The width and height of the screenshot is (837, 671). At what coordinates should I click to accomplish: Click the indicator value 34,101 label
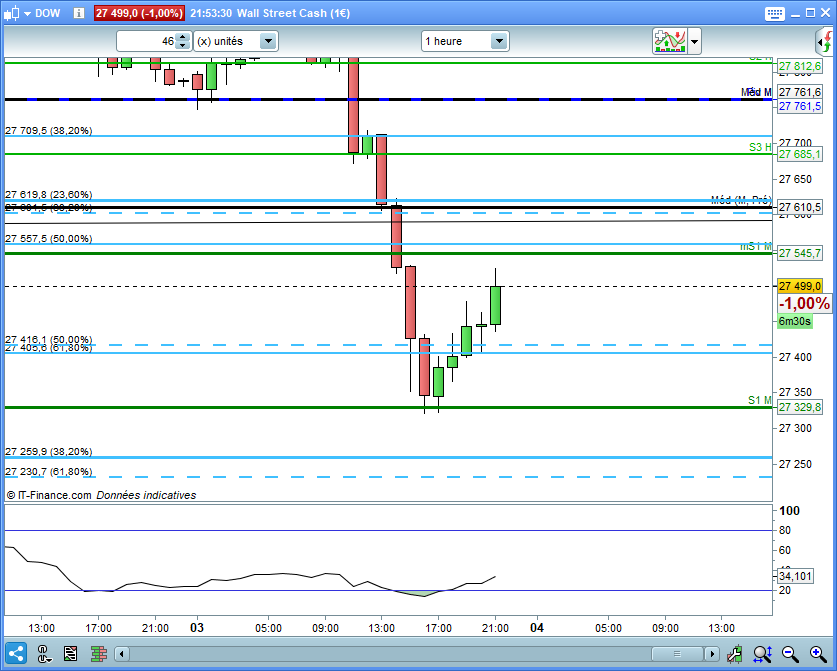coord(795,576)
